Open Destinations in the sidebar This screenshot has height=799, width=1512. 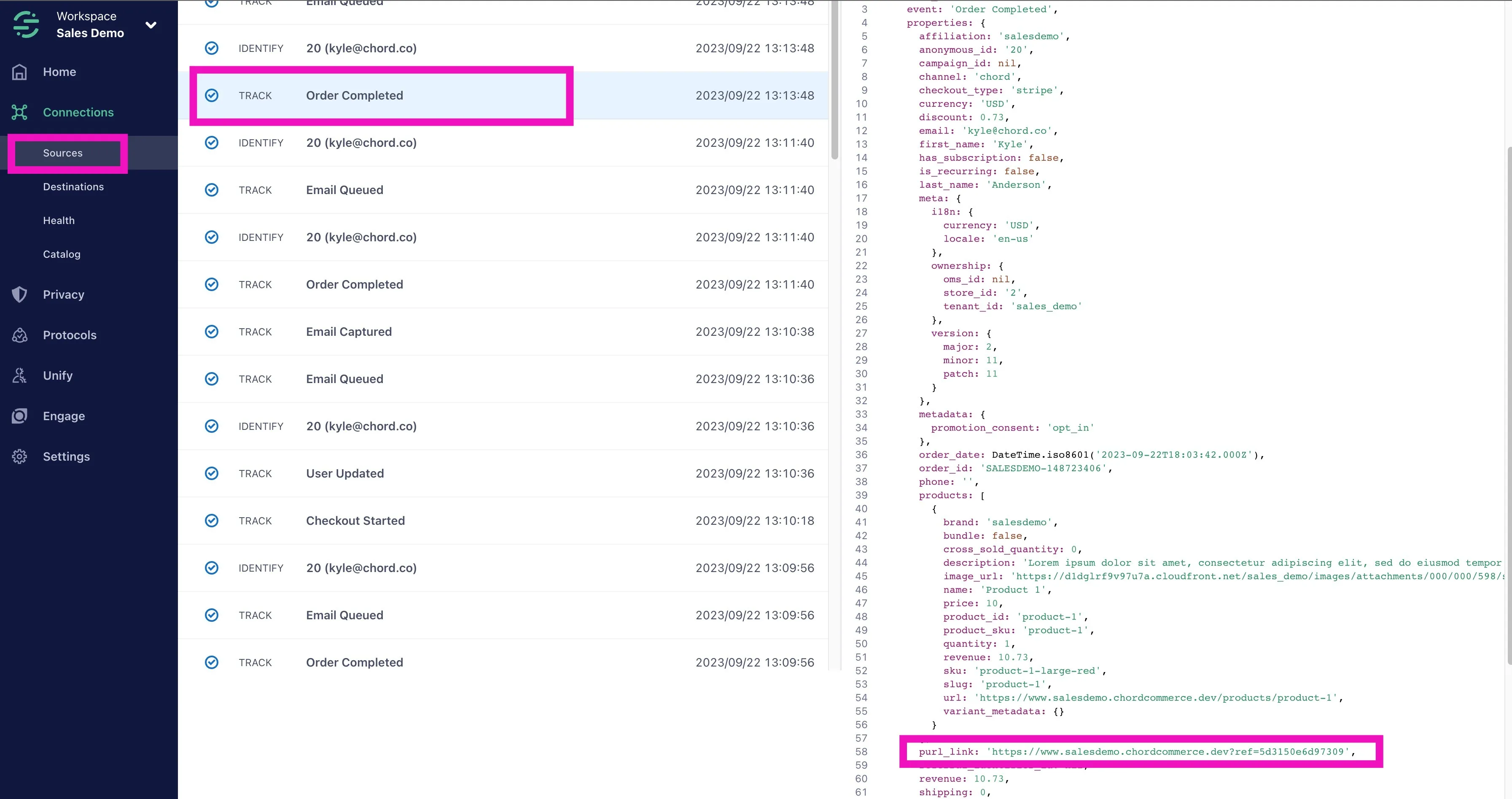[73, 187]
